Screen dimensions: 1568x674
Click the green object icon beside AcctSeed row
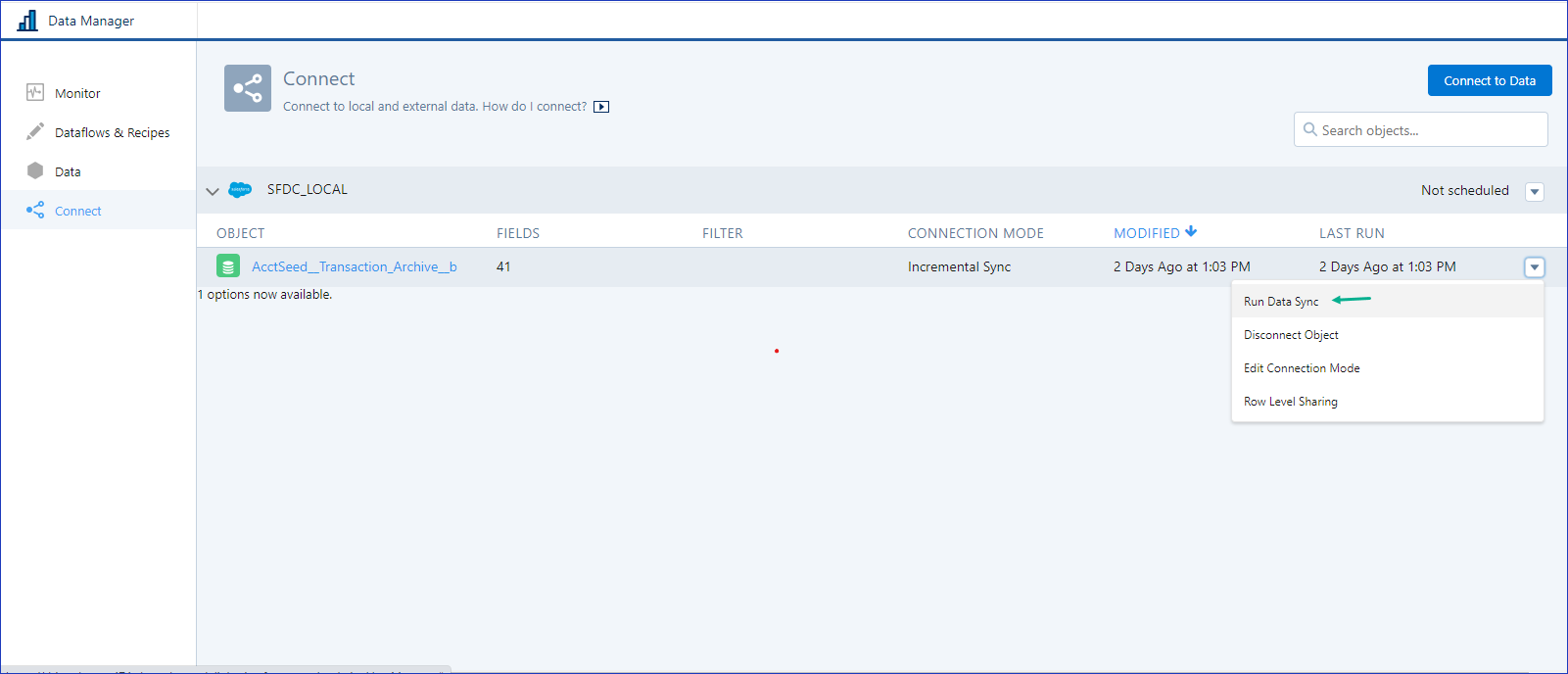pos(228,266)
